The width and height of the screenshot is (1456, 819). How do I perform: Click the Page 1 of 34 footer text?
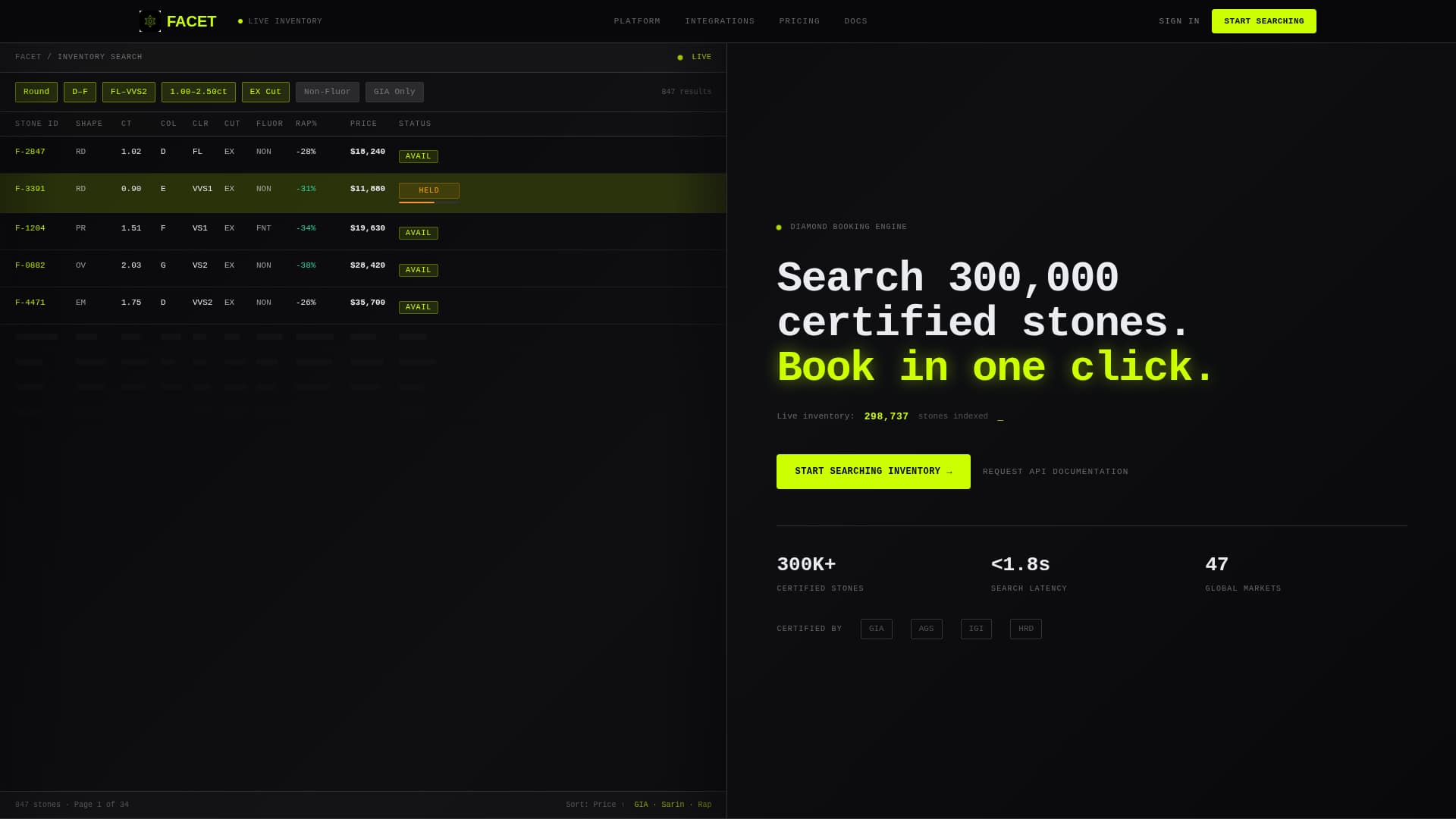point(102,805)
